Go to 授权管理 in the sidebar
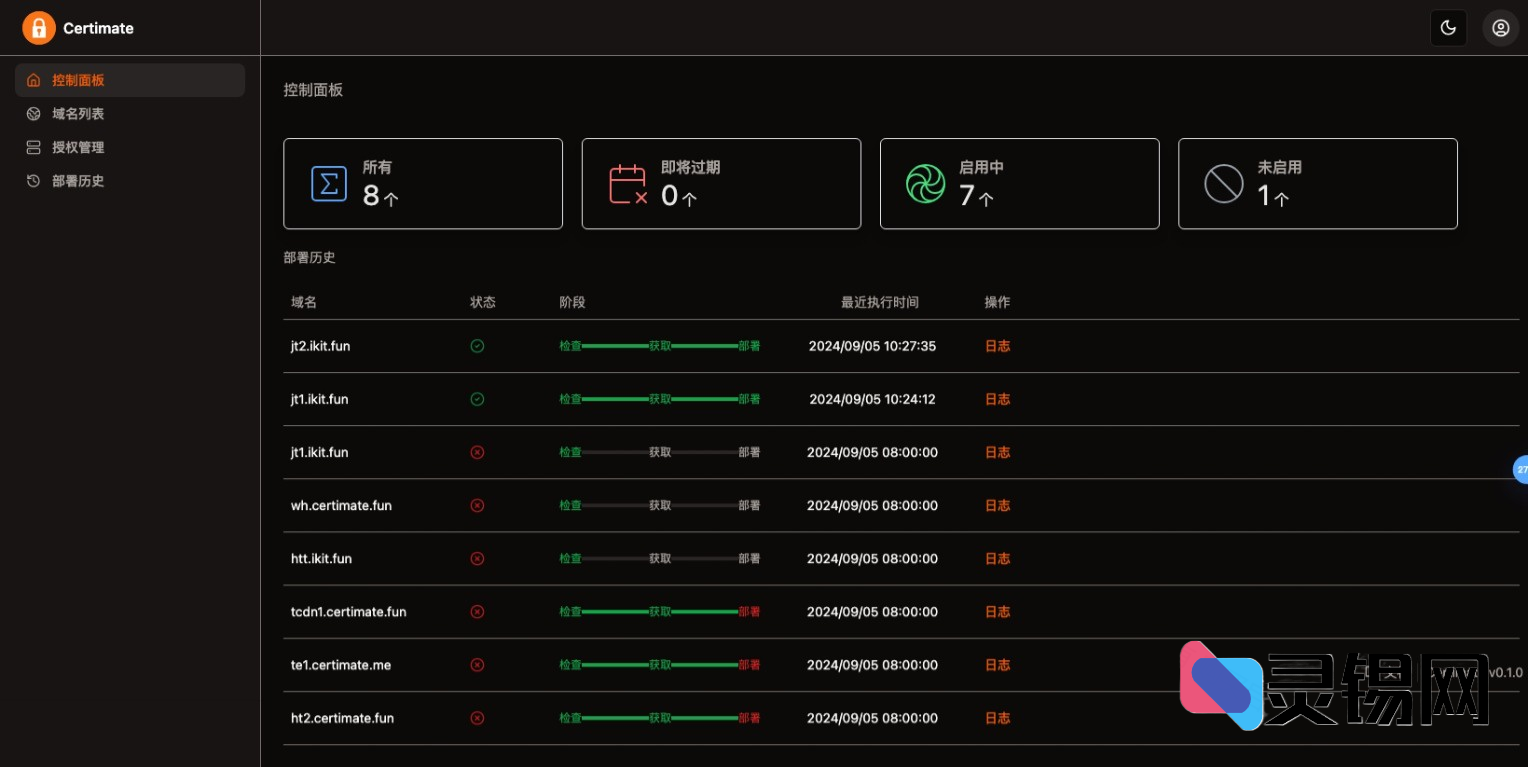Viewport: 1528px width, 767px height. point(78,147)
